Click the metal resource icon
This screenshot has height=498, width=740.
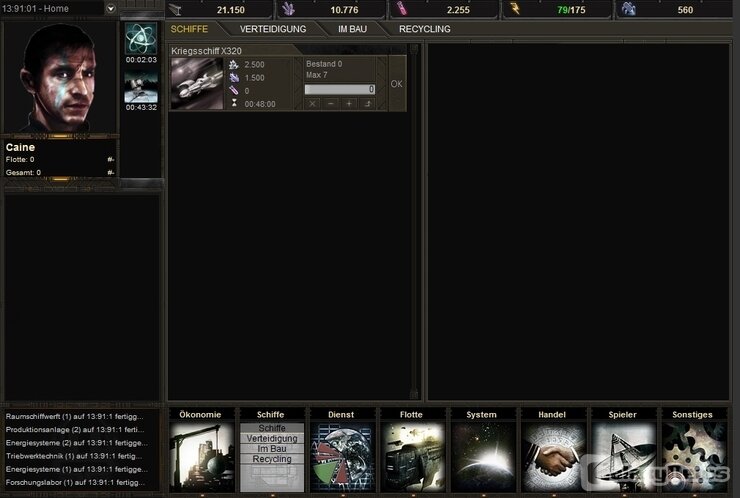[x=176, y=9]
